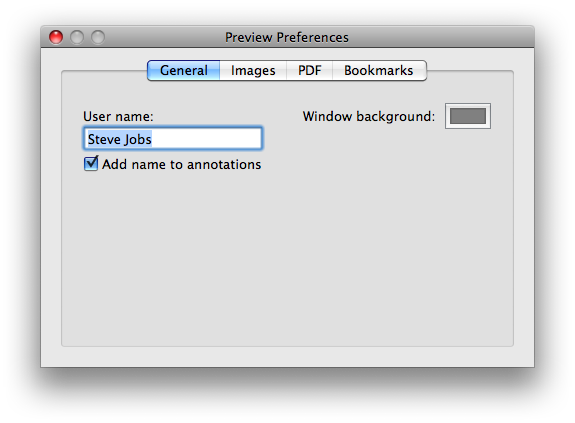Screen dimensions: 575x423
Task: Open the PDF preferences tab
Action: [x=310, y=70]
